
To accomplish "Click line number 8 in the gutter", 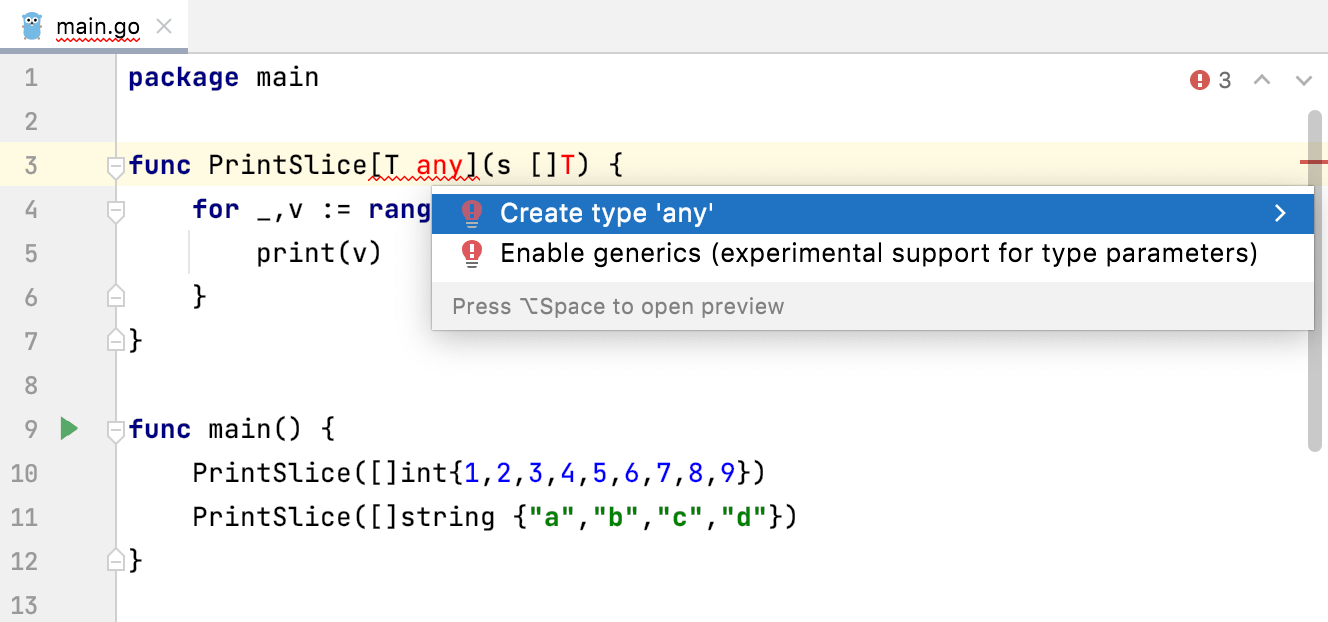I will pos(30,385).
